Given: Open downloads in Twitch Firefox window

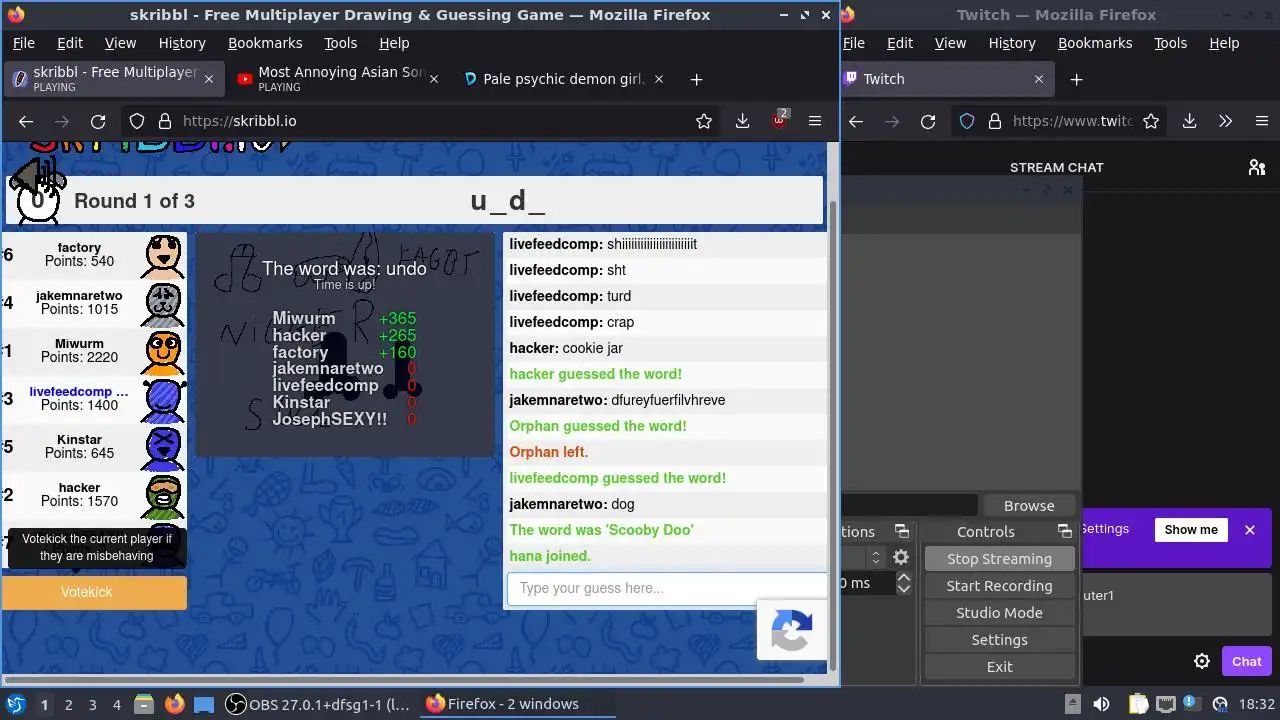Looking at the screenshot, I should coord(1189,121).
